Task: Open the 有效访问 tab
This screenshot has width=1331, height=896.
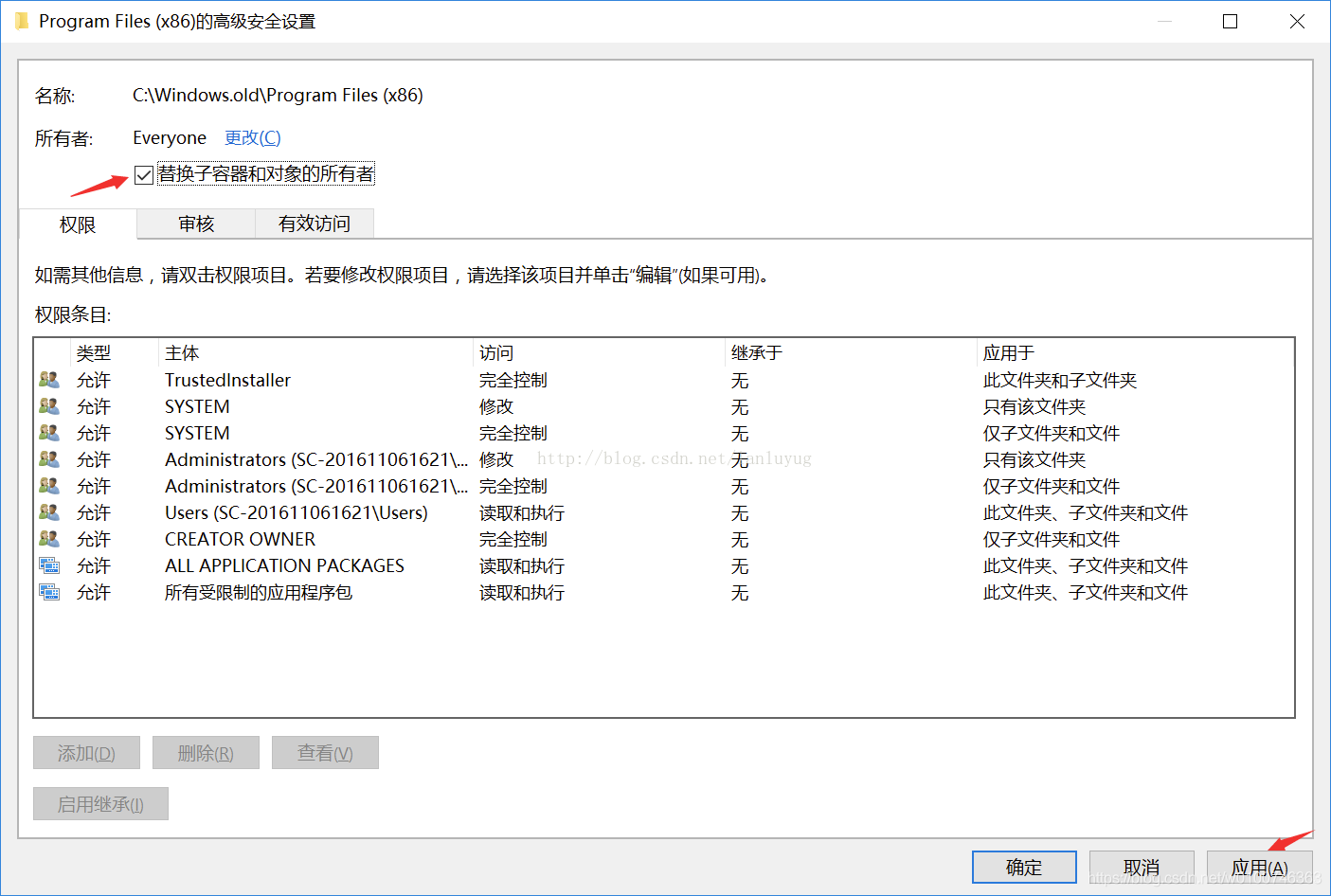Action: 315,224
